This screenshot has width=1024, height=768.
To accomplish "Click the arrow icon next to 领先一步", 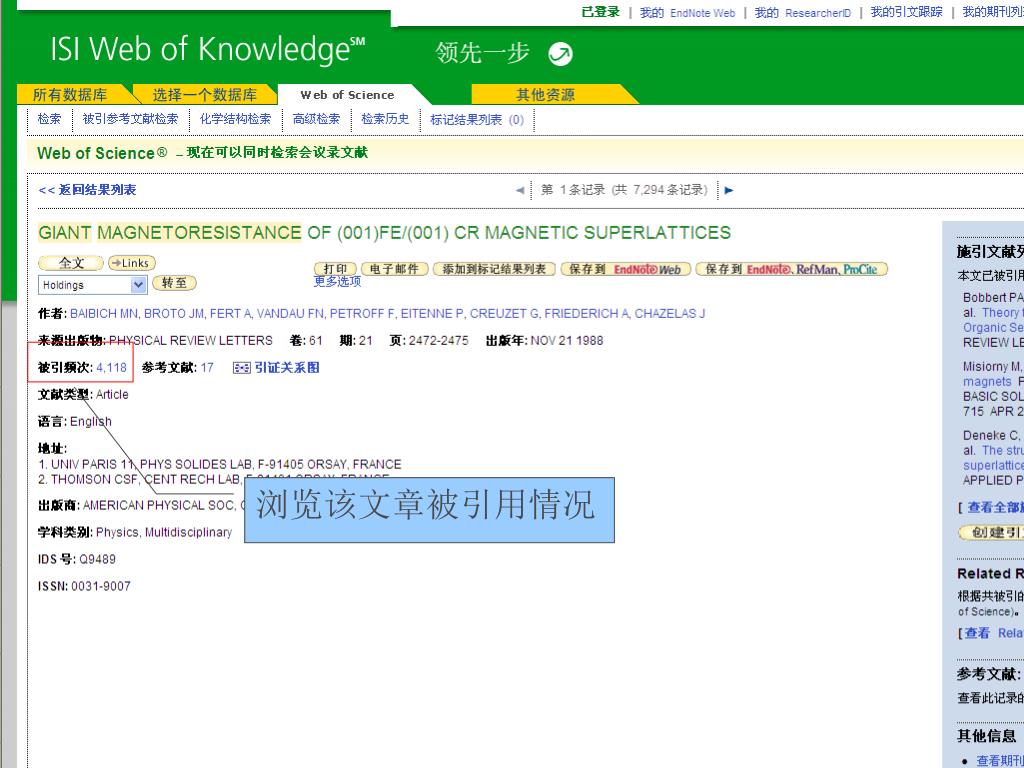I will click(560, 54).
